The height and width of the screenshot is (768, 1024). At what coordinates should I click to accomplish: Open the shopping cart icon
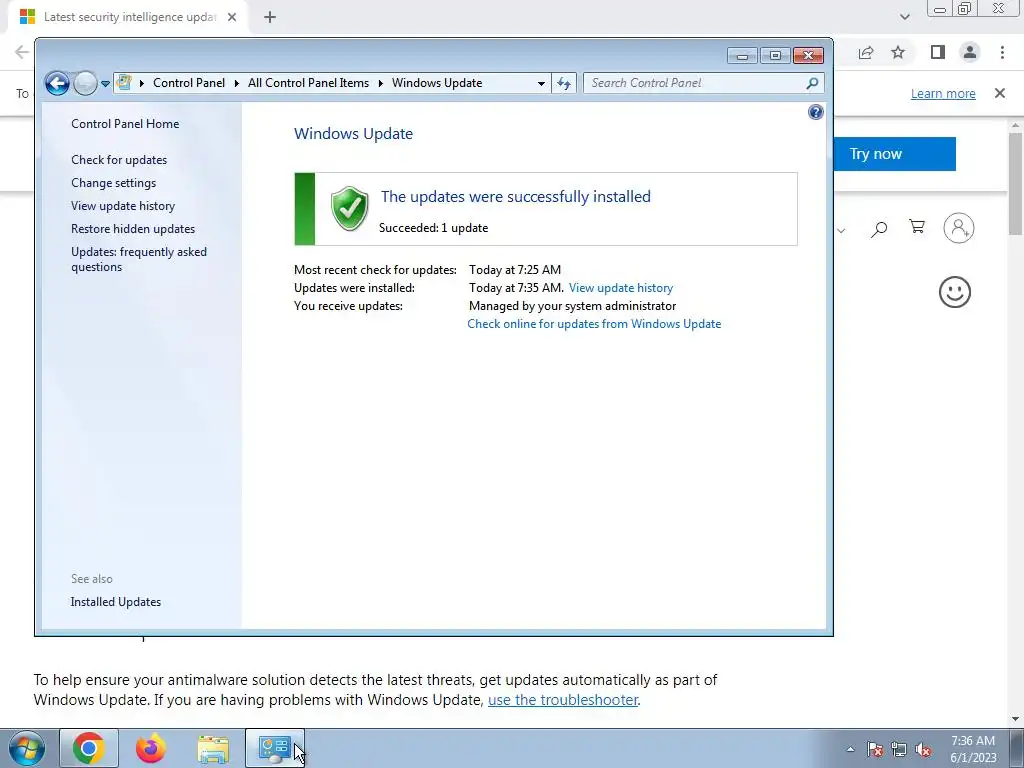coord(917,227)
